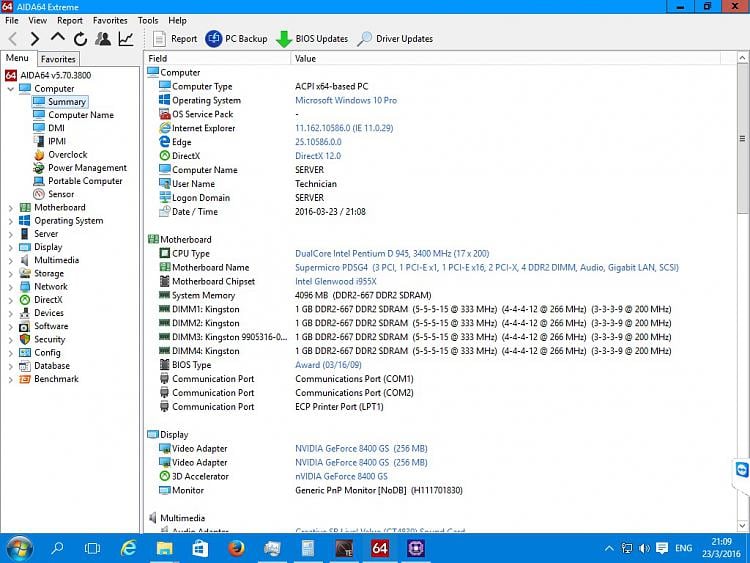Open the Help menu

[177, 21]
